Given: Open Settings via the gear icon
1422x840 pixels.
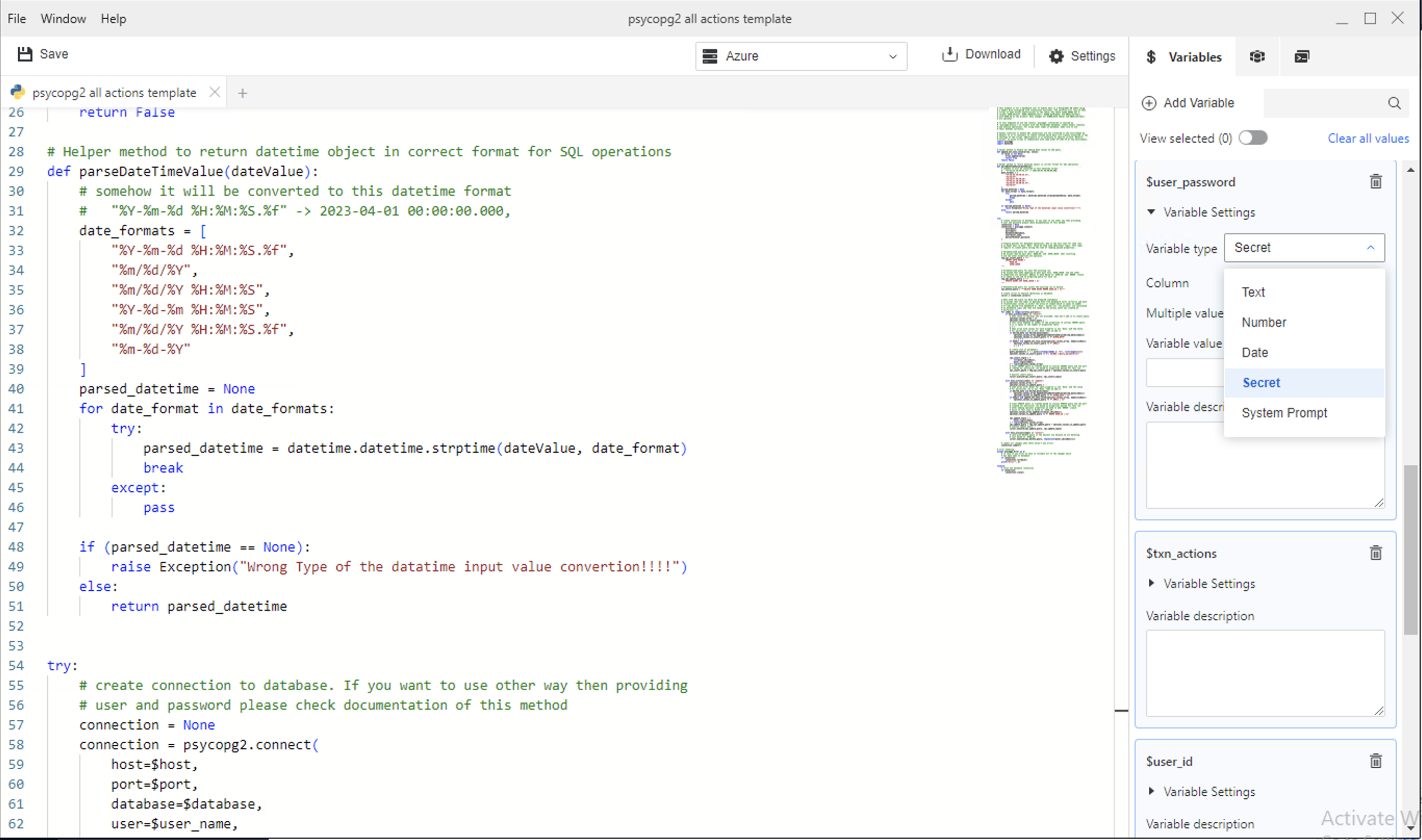Looking at the screenshot, I should pos(1056,56).
